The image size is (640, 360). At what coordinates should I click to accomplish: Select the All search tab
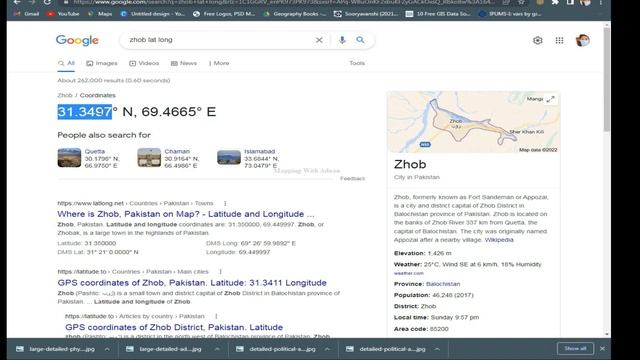tap(66, 63)
